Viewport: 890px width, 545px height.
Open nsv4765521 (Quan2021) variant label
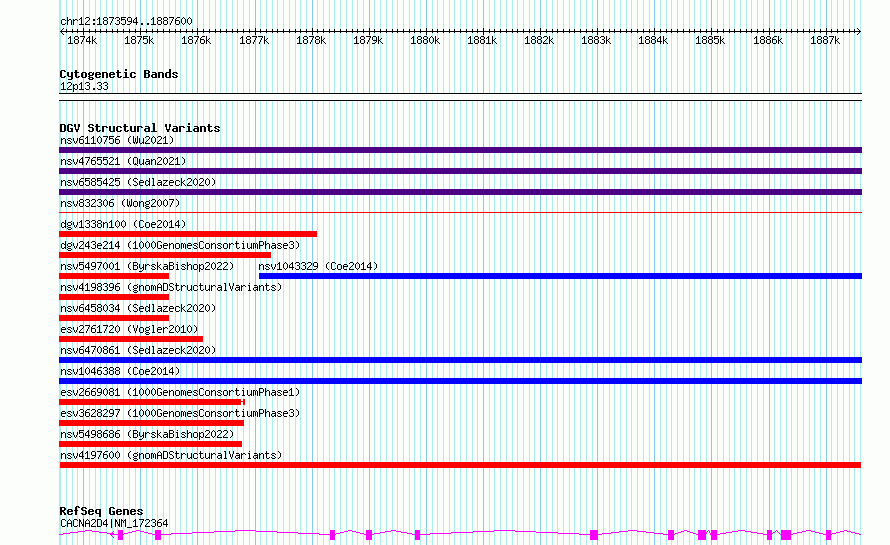123,161
